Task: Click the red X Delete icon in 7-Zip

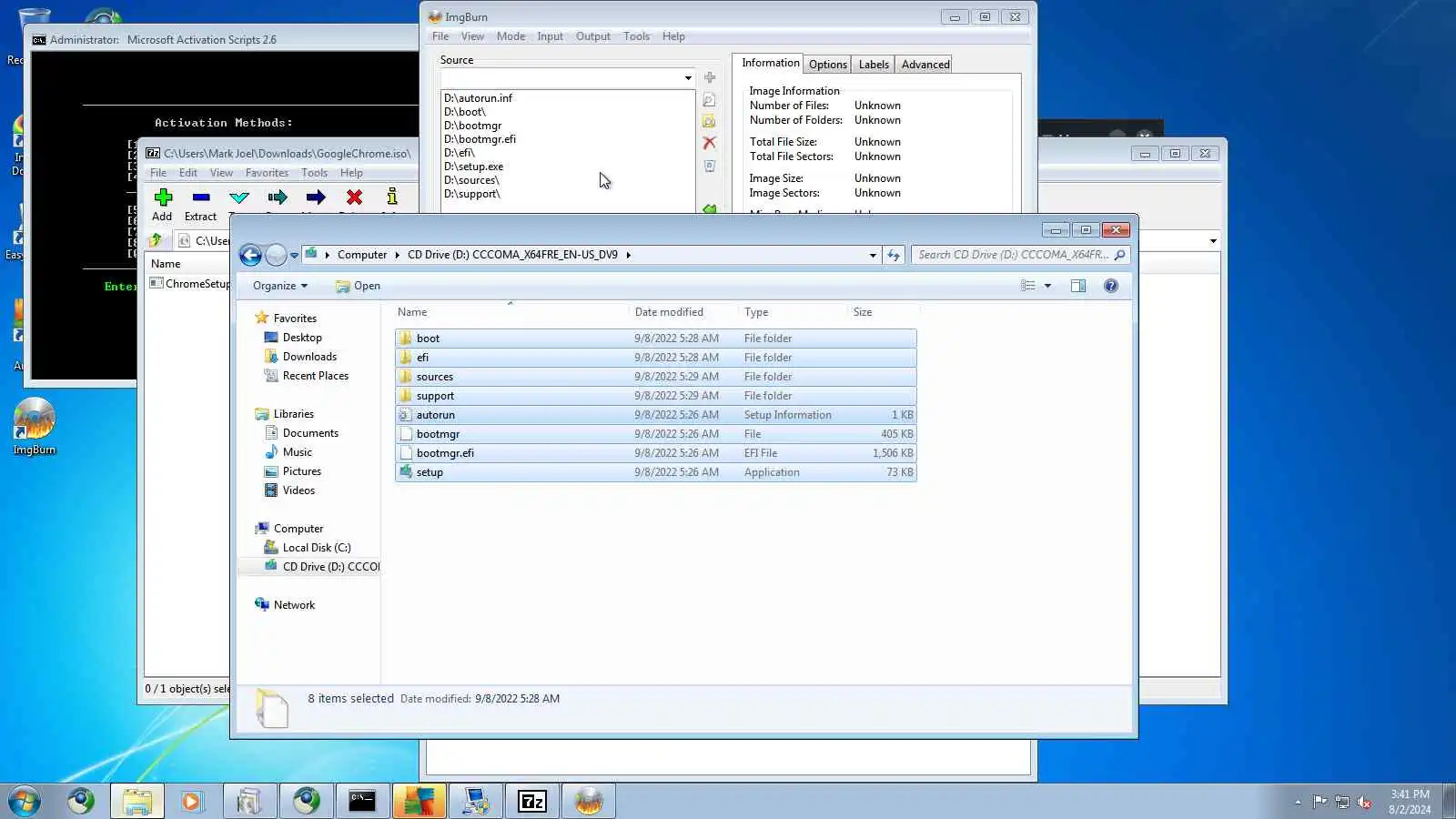Action: [x=354, y=197]
